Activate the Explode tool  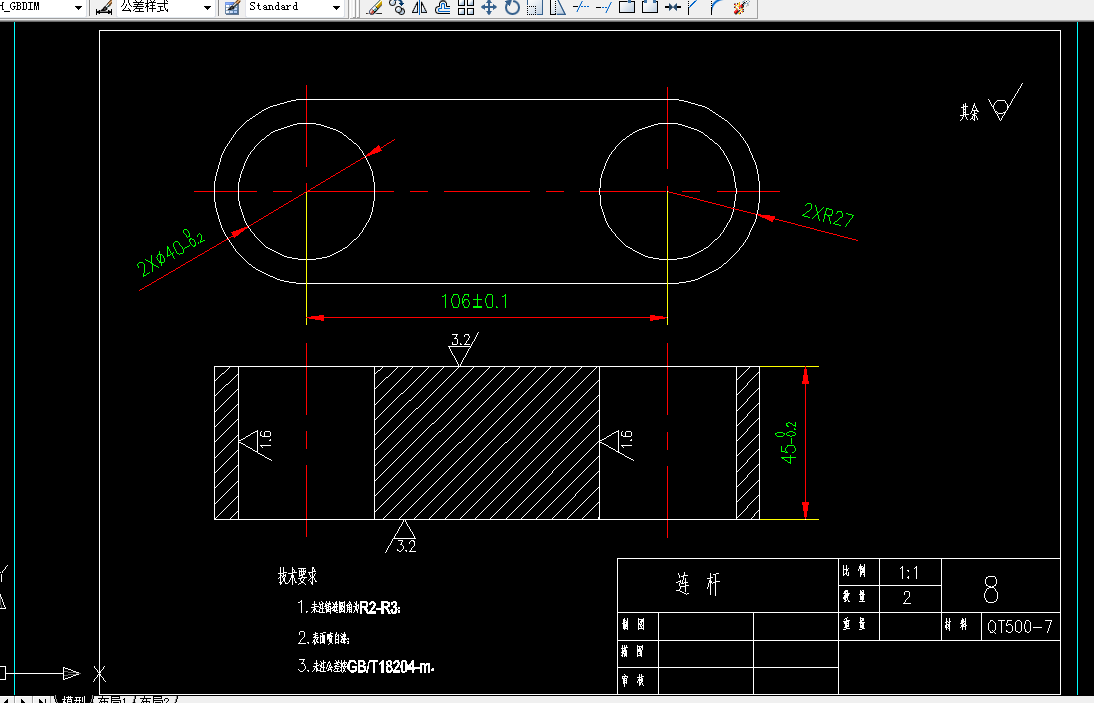(741, 8)
